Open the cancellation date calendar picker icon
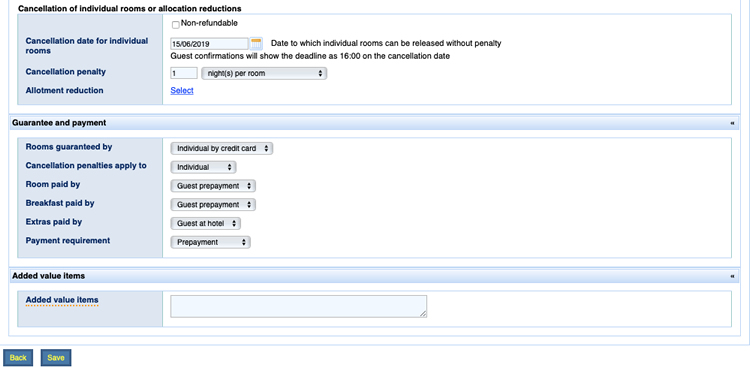Image resolution: width=750 pixels, height=374 pixels. pyautogui.click(x=256, y=44)
